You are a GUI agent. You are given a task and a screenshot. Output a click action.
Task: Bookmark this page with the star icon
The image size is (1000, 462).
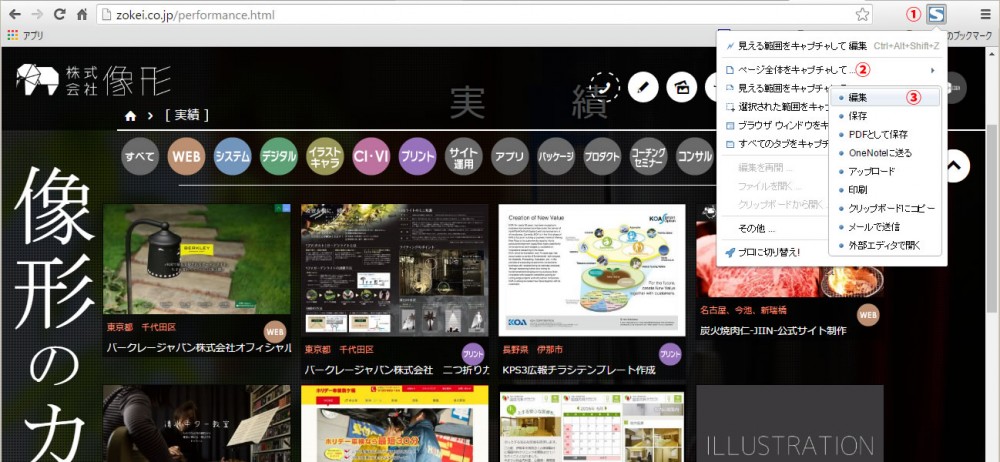click(x=862, y=14)
